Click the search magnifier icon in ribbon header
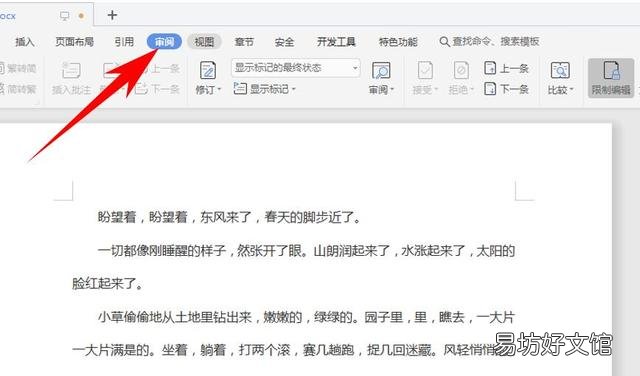The width and height of the screenshot is (640, 376). coord(444,42)
